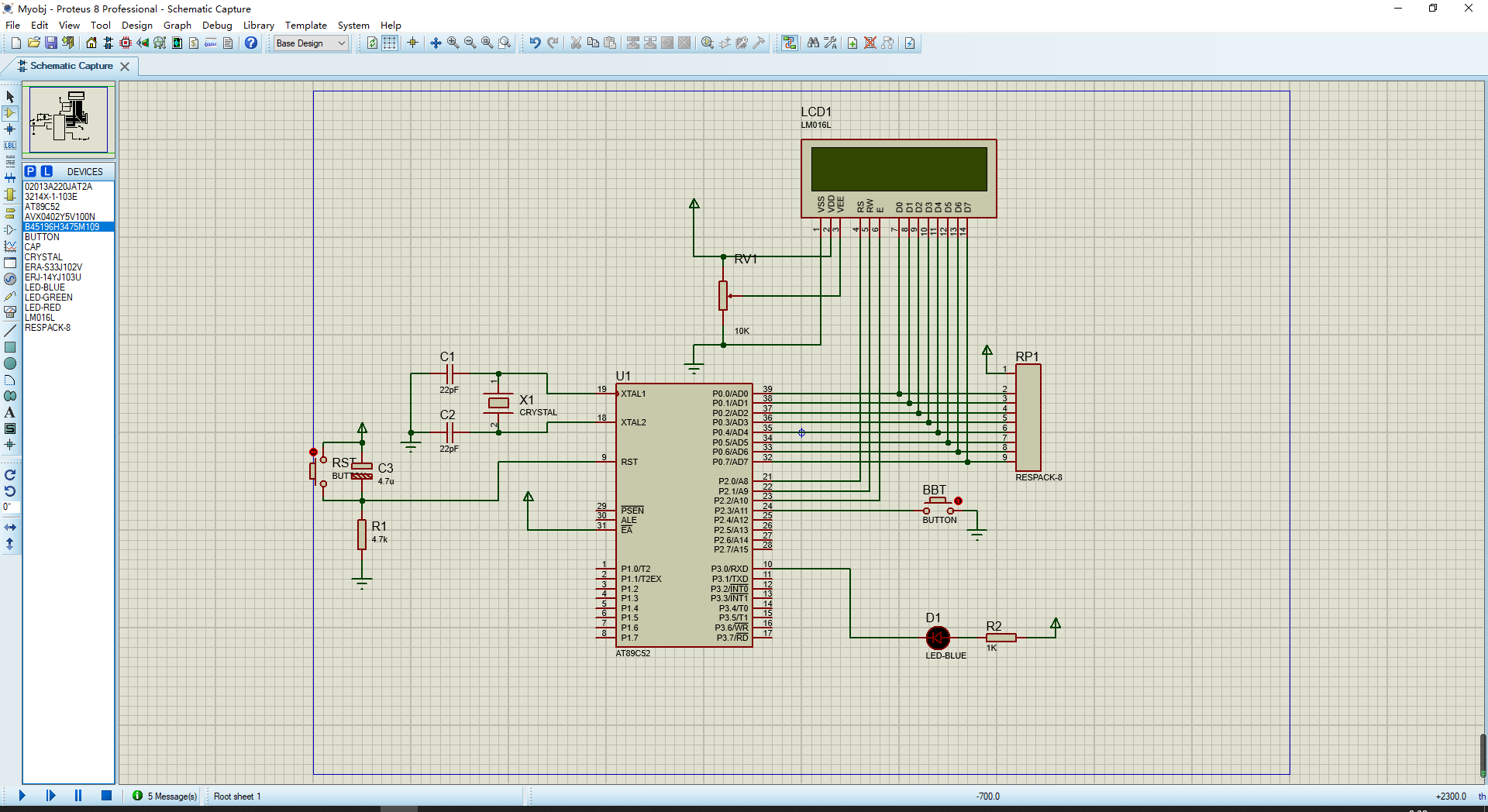Go to the Home Page icon
This screenshot has width=1488, height=812.
(x=91, y=43)
